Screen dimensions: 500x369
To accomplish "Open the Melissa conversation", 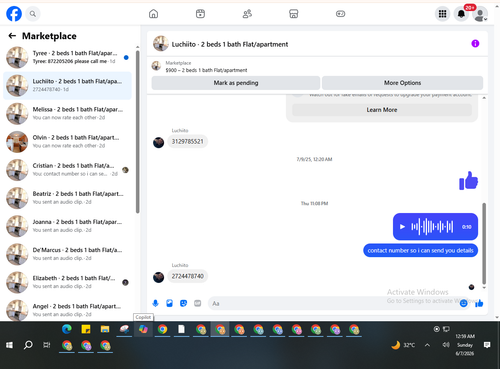I will tap(68, 114).
